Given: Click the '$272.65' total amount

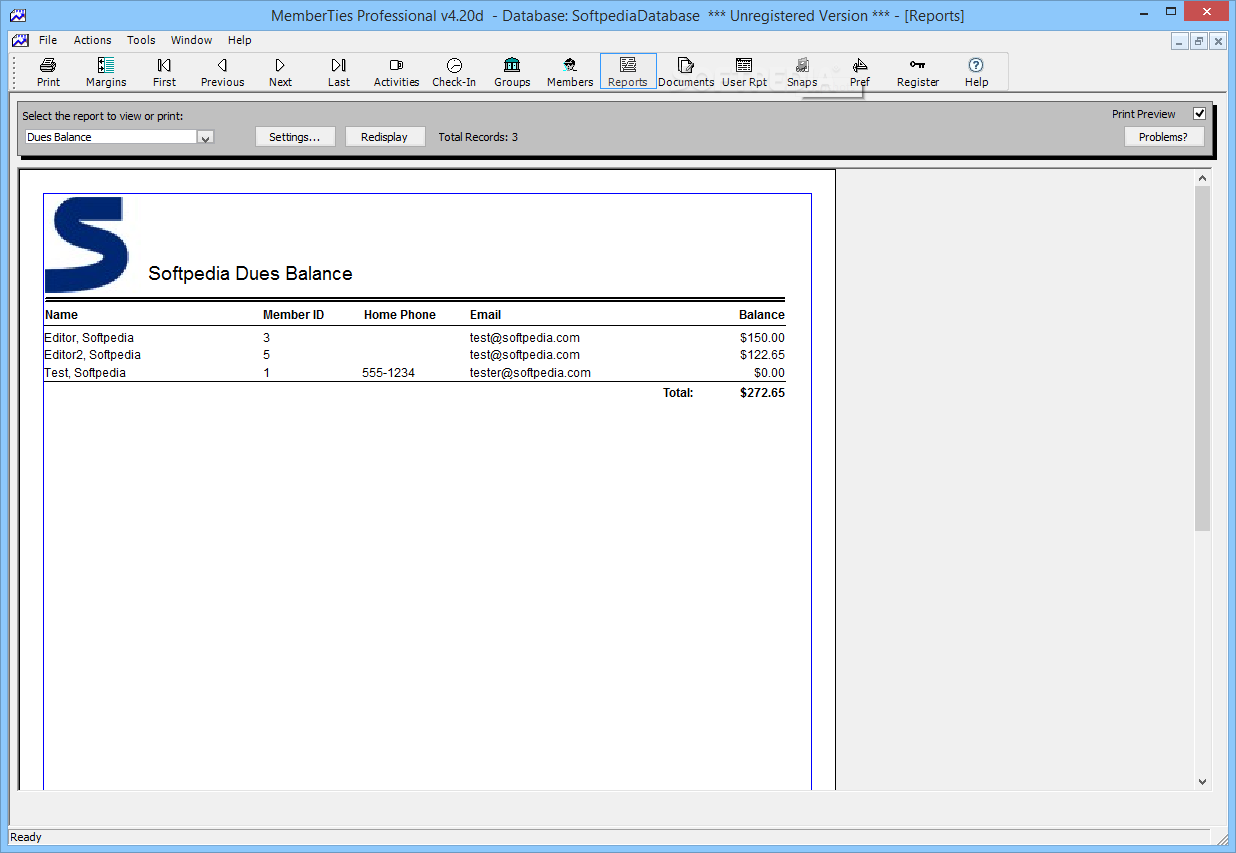Looking at the screenshot, I should pos(762,393).
